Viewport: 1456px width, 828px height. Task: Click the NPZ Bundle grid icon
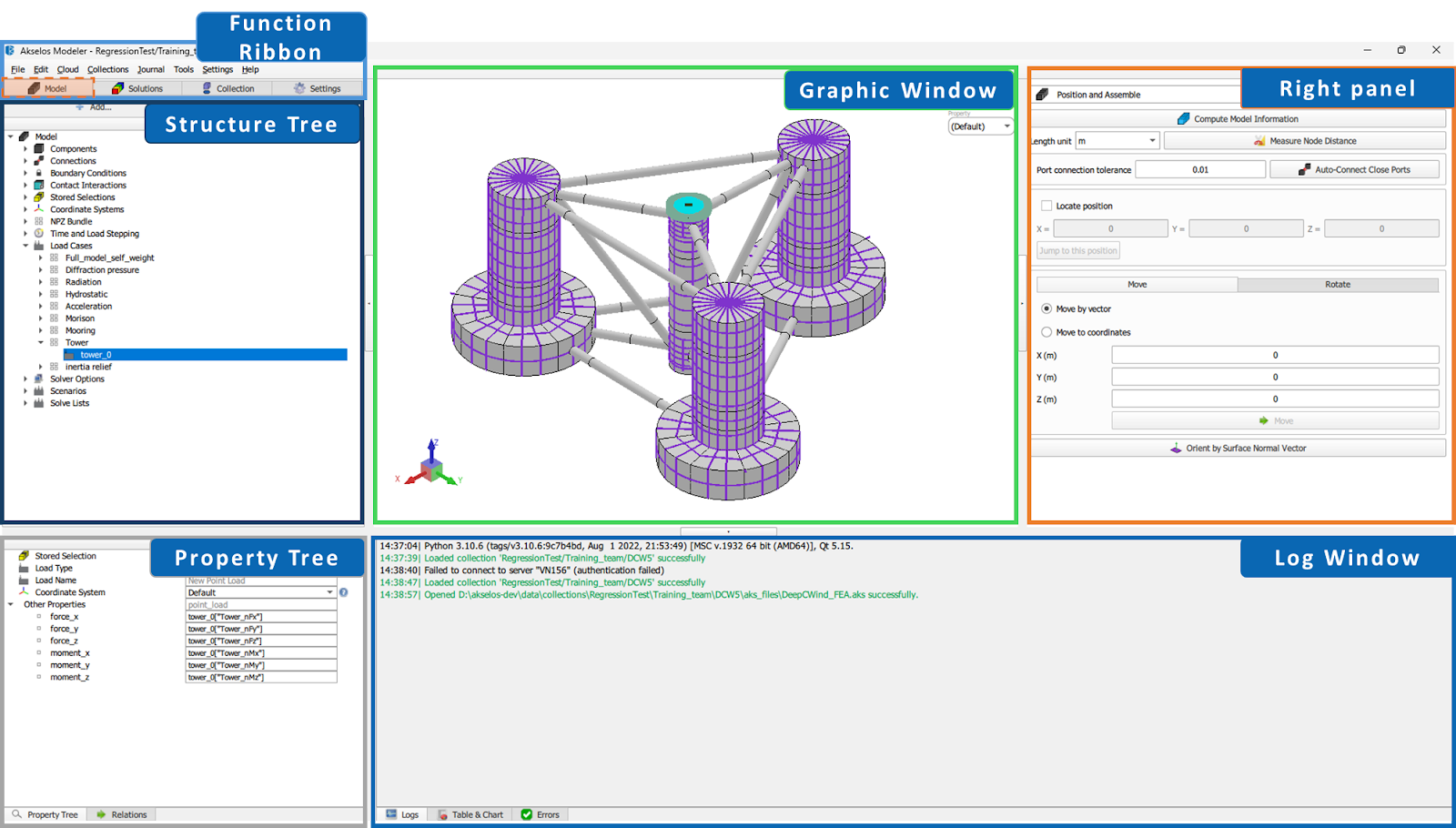39,221
